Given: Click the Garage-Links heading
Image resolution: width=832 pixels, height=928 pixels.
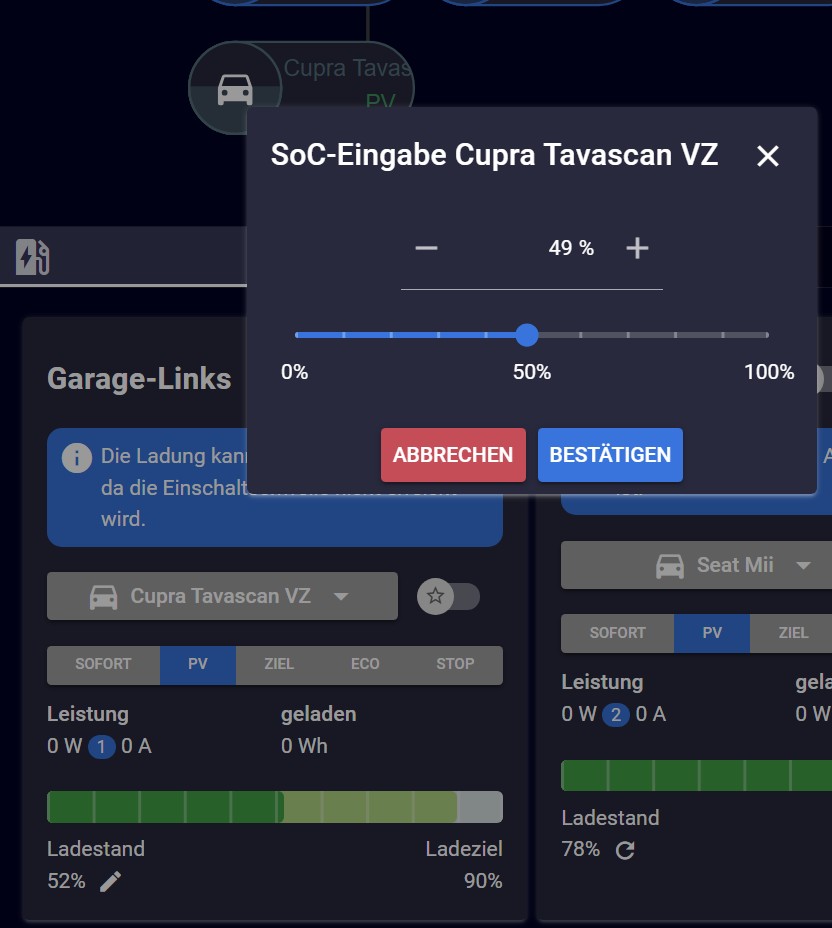Looking at the screenshot, I should click(139, 379).
